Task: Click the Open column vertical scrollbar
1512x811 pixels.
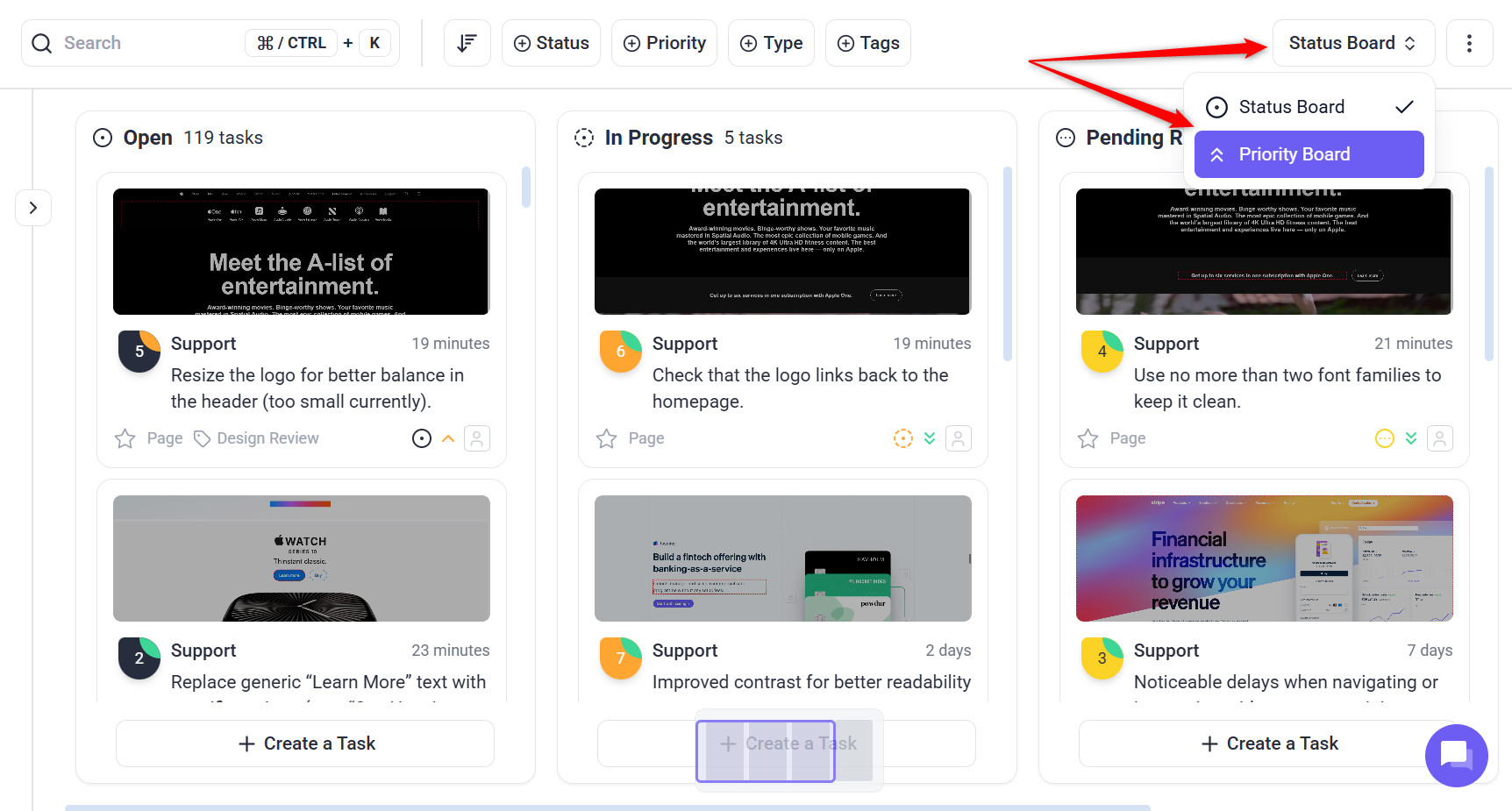Action: 526,187
